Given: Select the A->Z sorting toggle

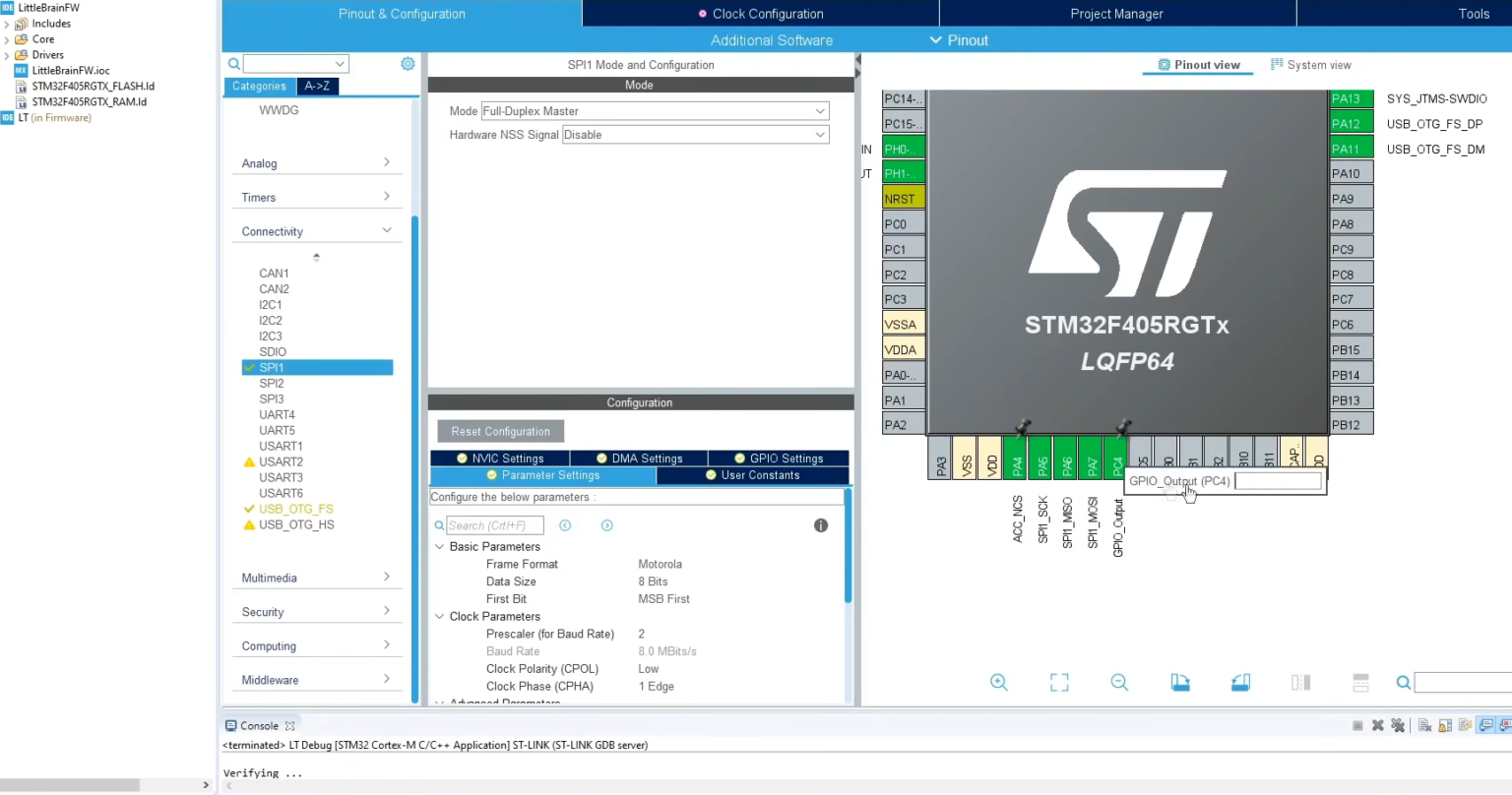Looking at the screenshot, I should coord(317,87).
